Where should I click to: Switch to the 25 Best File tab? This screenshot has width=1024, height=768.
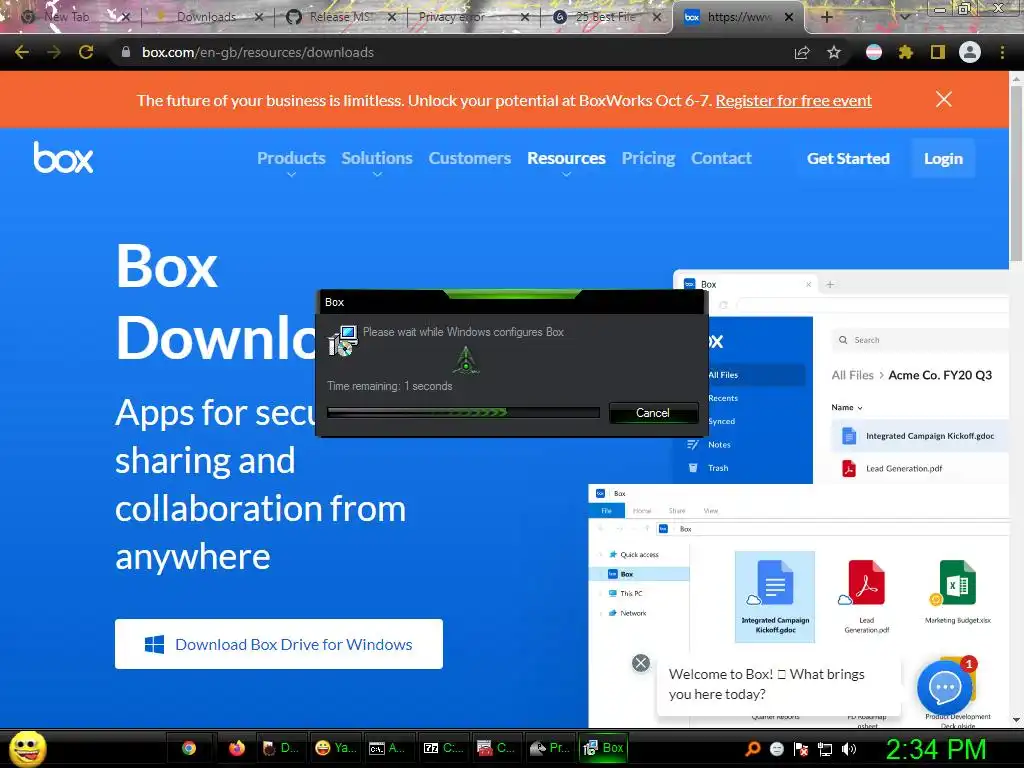pos(606,17)
